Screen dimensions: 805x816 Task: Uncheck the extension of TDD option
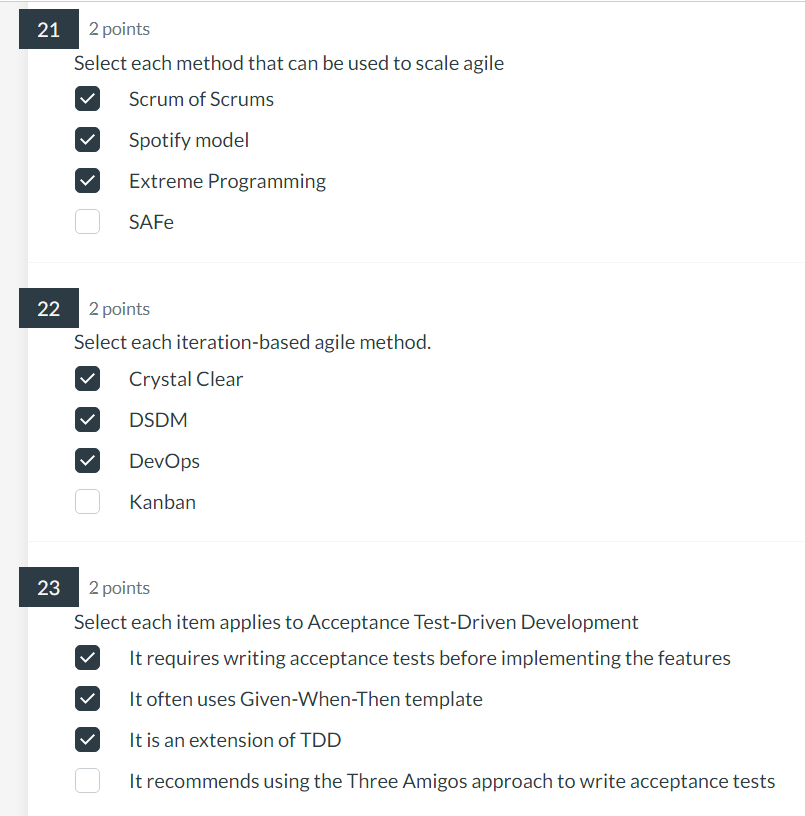pyautogui.click(x=87, y=739)
